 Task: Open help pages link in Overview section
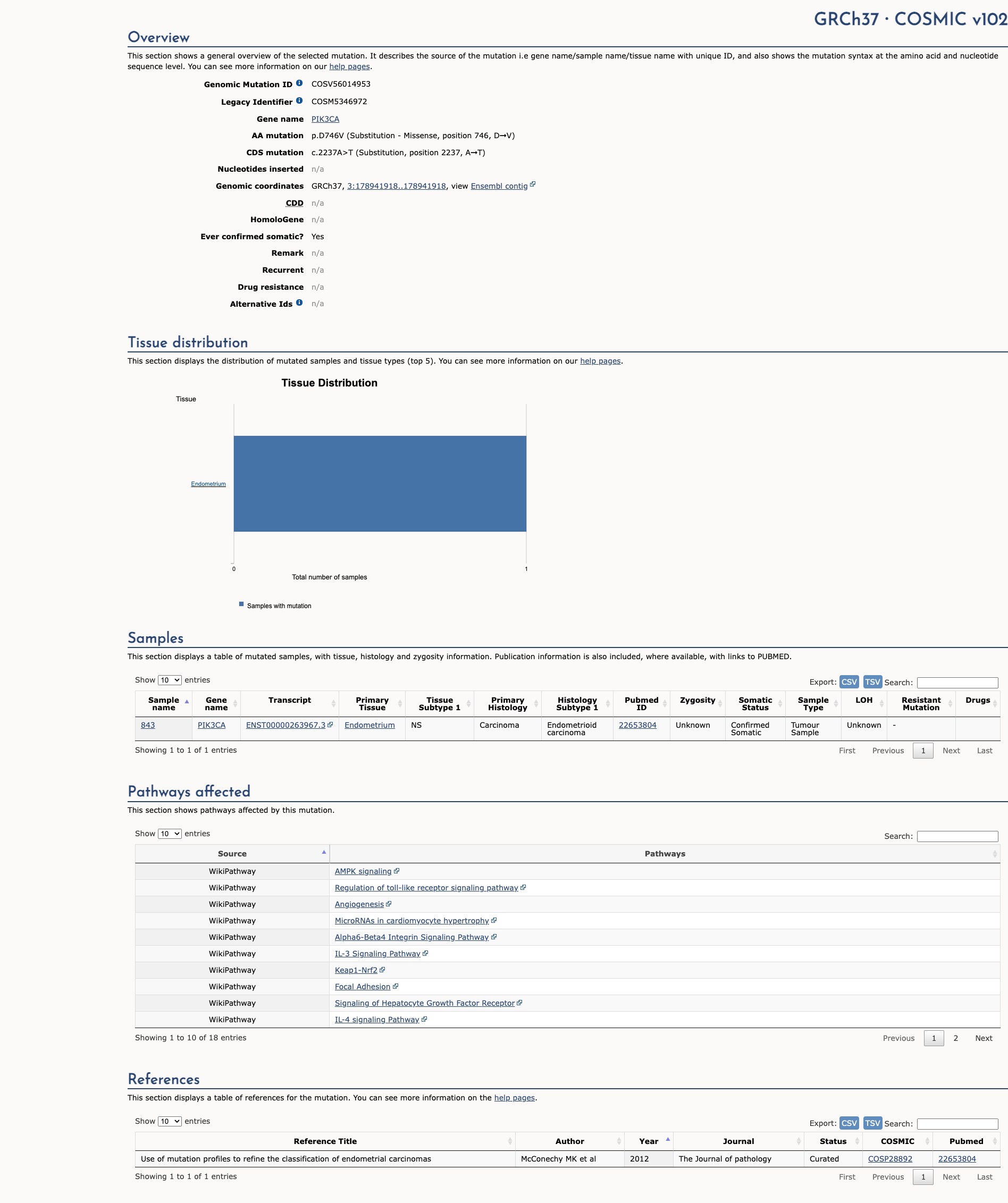point(349,66)
